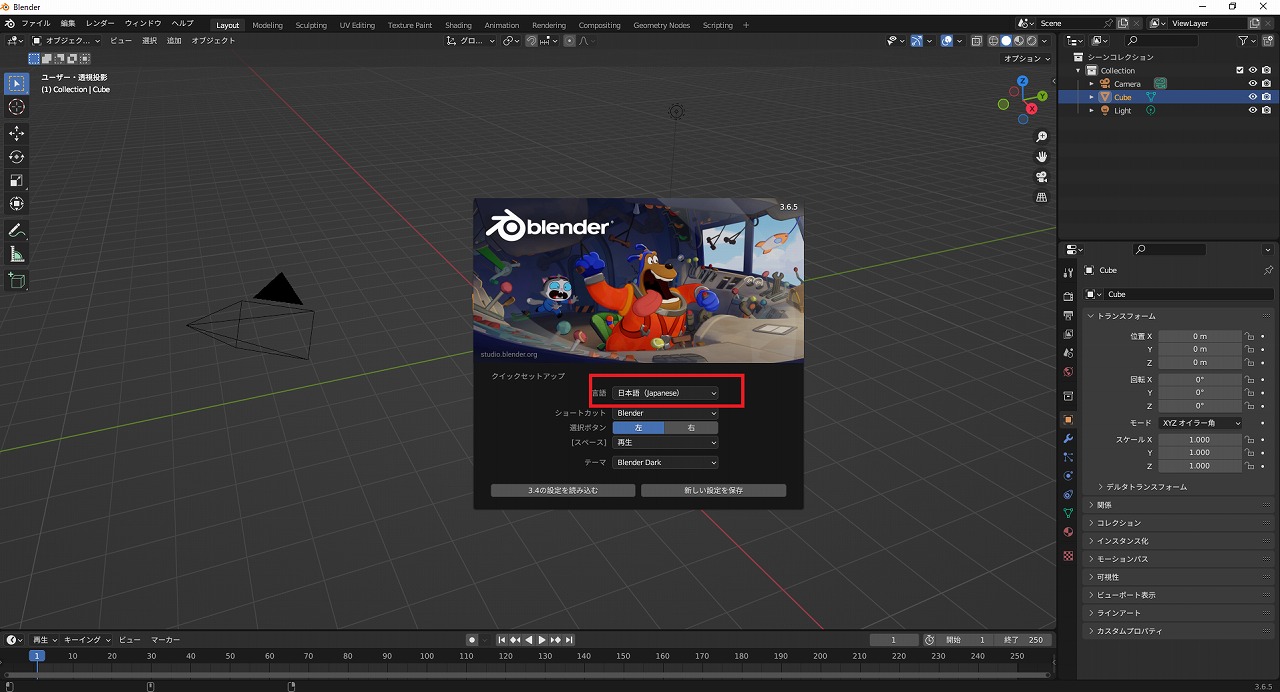Click the 3.4の設定を読み込む button
Screen dimensions: 1280x692
563,491
